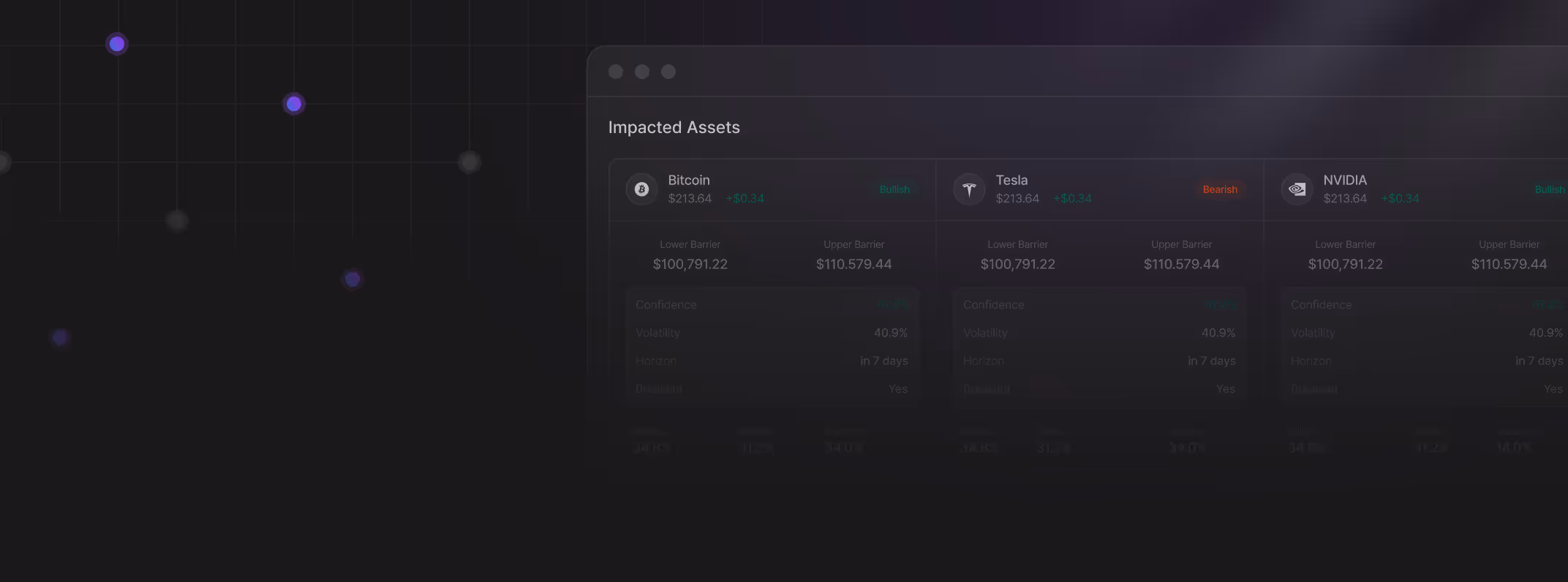Click the Bullish badge on Bitcoin card

pyautogui.click(x=894, y=189)
